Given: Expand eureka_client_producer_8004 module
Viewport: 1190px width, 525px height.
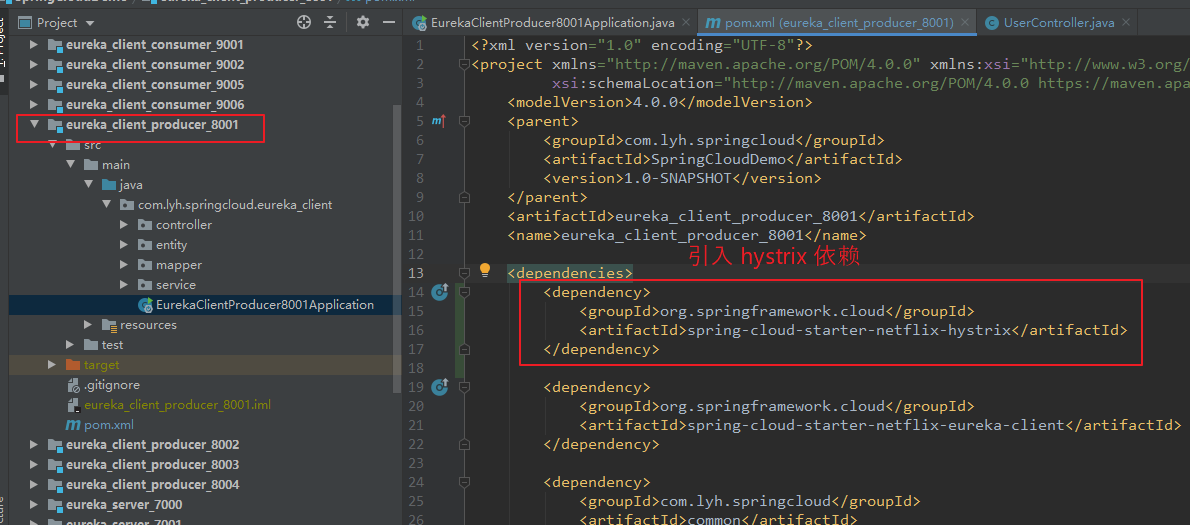Looking at the screenshot, I should coord(33,484).
